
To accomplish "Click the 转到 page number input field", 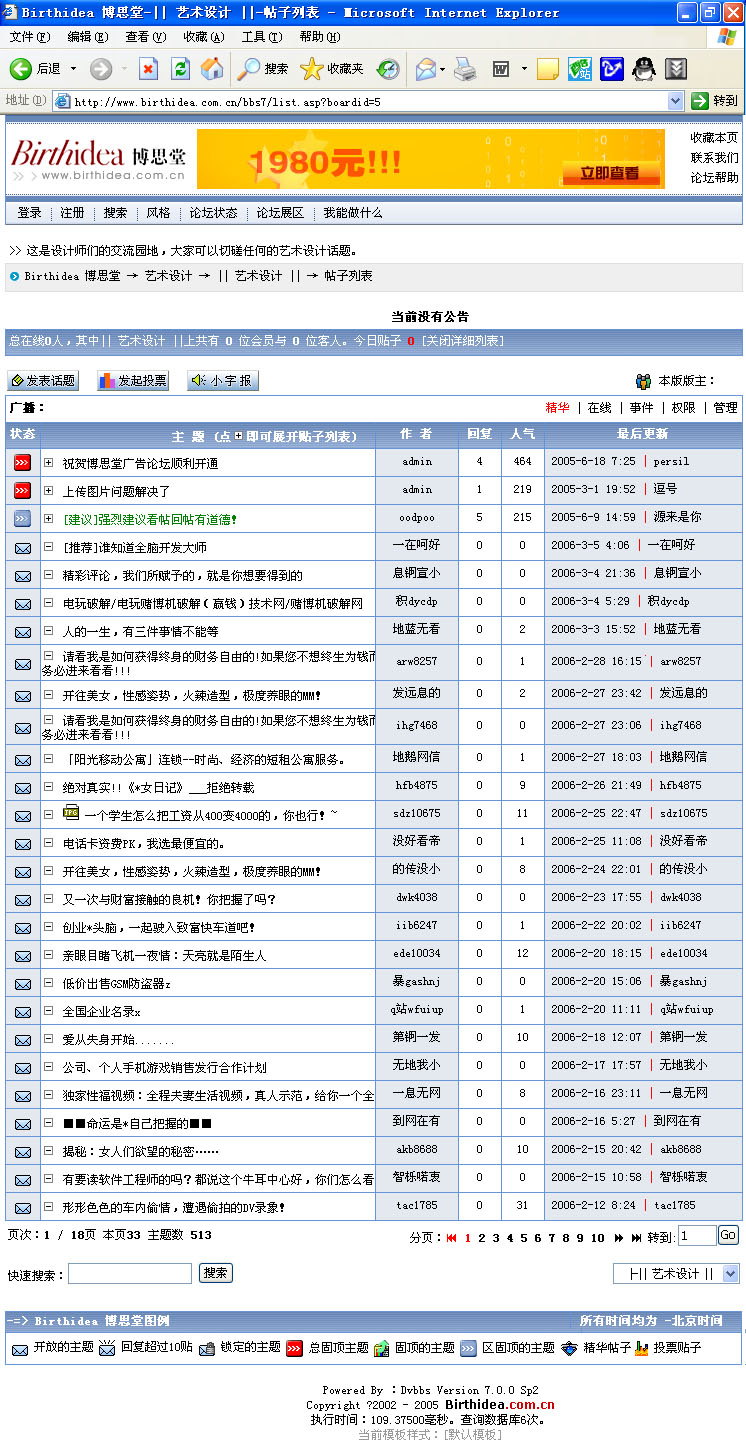I will point(697,1236).
